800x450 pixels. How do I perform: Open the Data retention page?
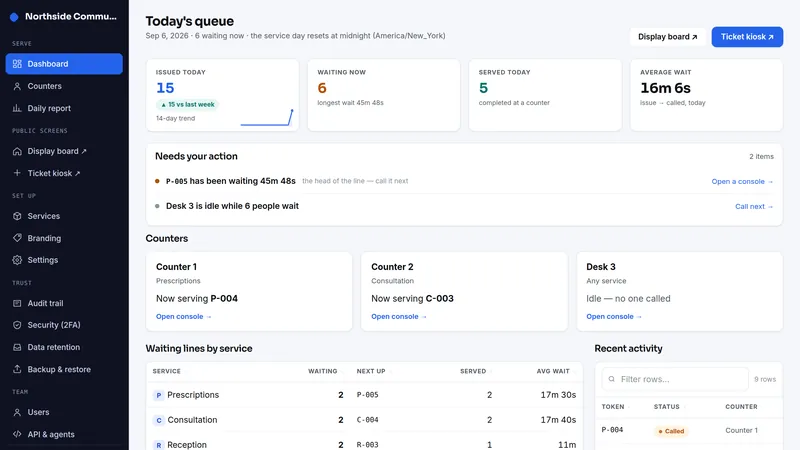(x=64, y=347)
